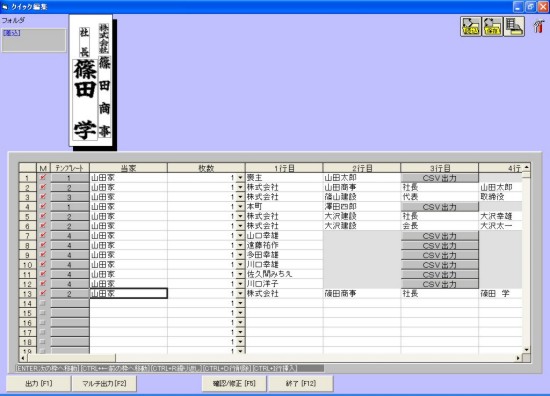
Task: Open the red tools settings icon
Action: click(x=539, y=27)
